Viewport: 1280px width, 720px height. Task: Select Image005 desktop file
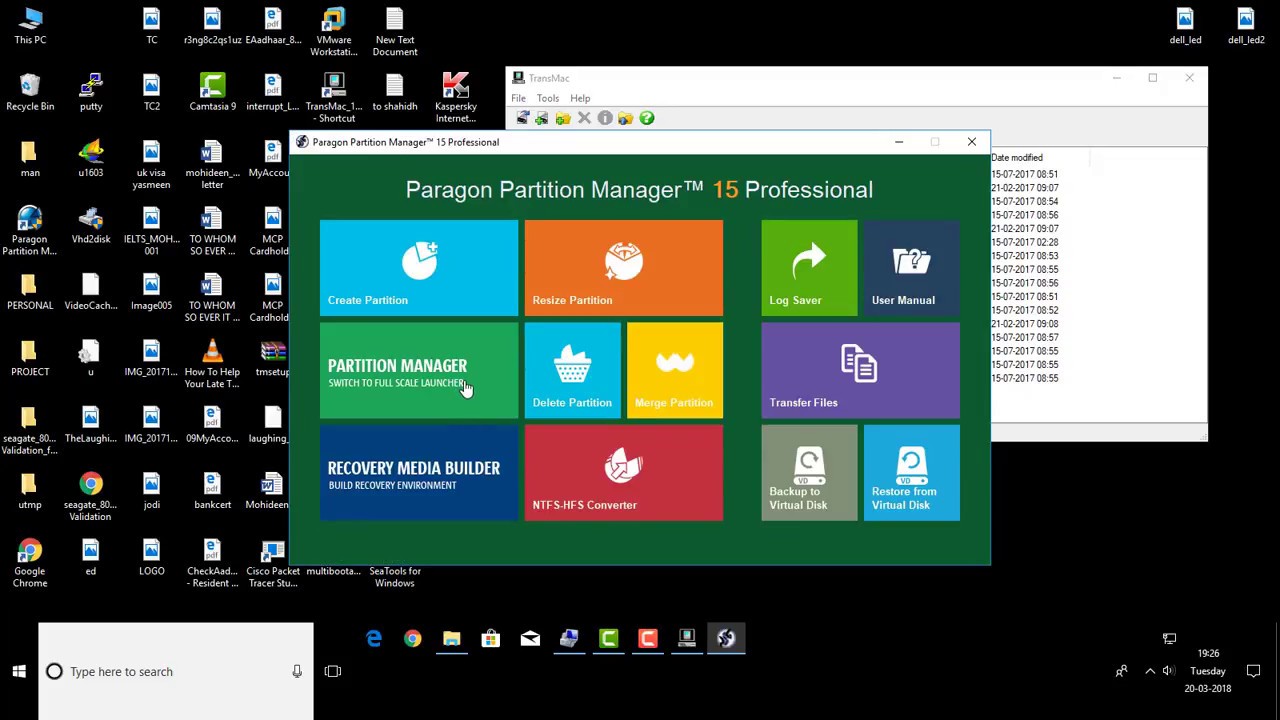[151, 292]
